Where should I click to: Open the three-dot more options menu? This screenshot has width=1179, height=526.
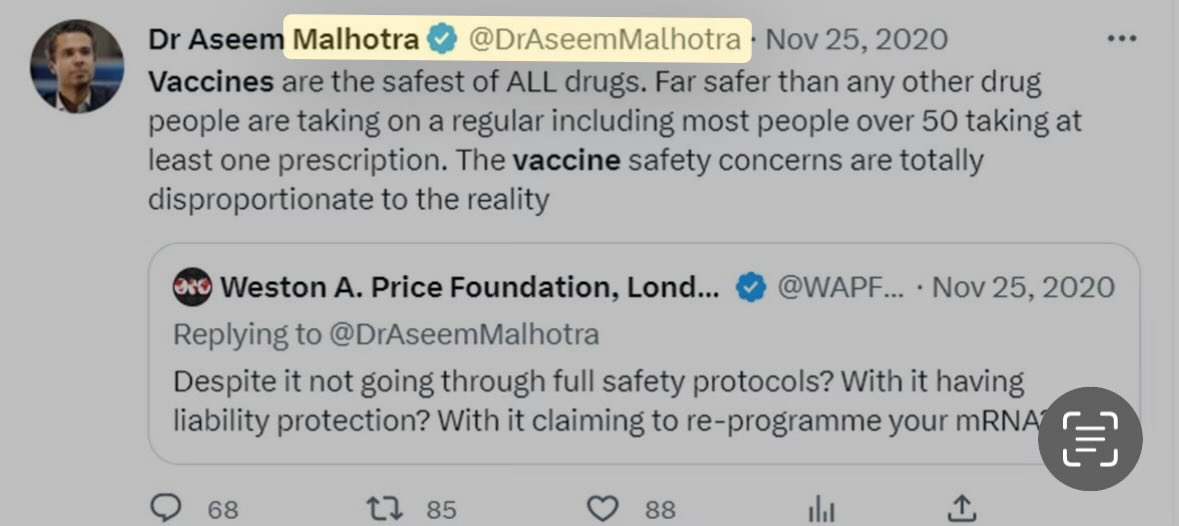pos(1122,39)
